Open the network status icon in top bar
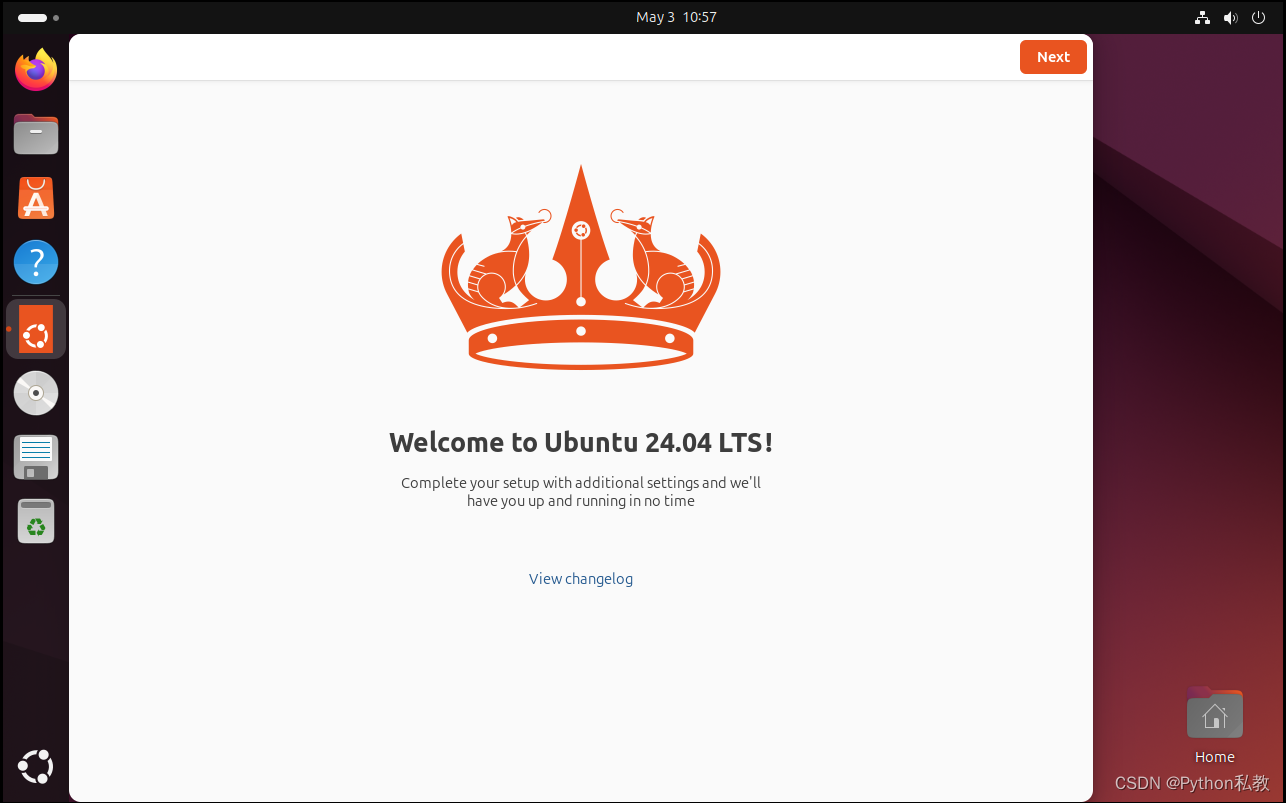Image resolution: width=1286 pixels, height=803 pixels. [1202, 17]
